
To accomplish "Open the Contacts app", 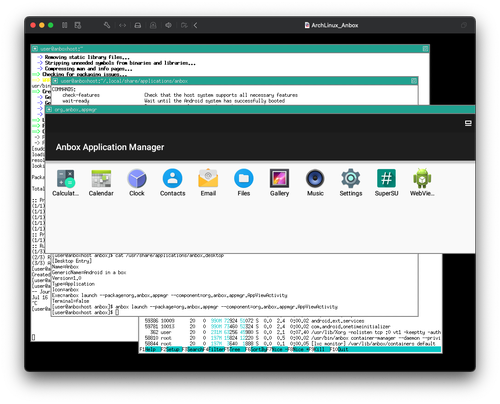I will (172, 183).
